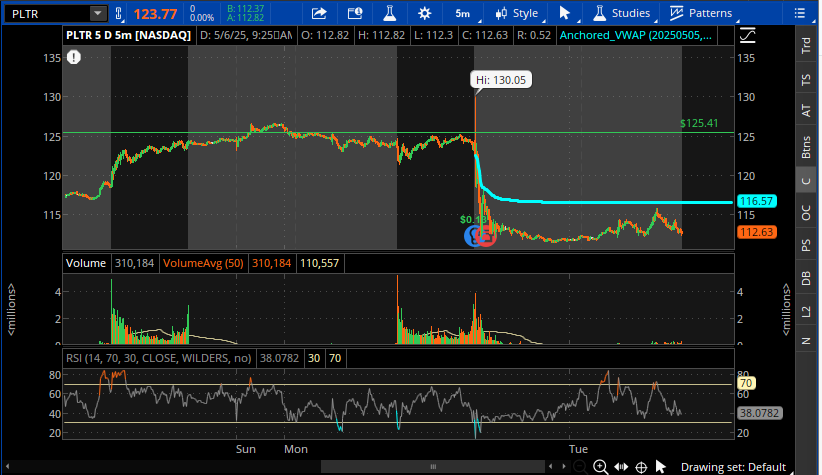Open the 5m timeframe dropdown
The width and height of the screenshot is (822, 475).
[464, 14]
